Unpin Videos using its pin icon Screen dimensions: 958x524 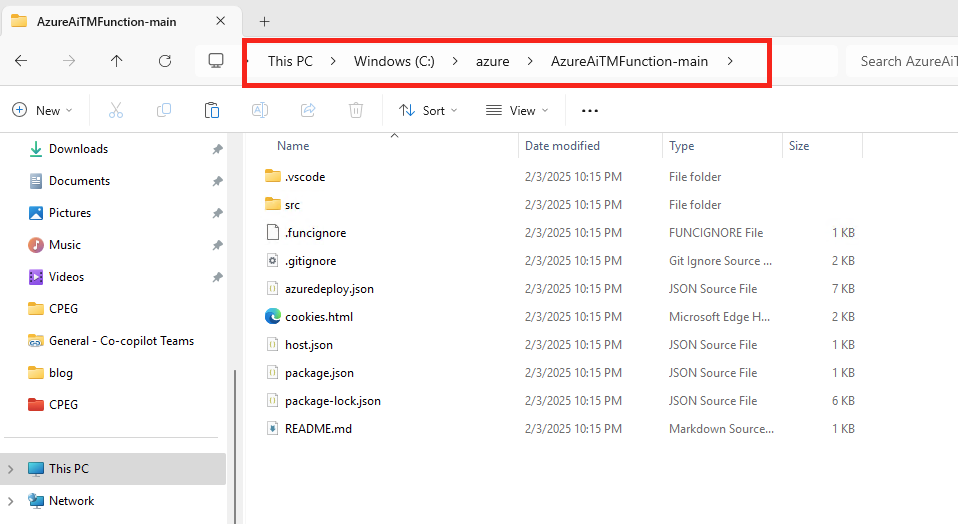tap(217, 277)
